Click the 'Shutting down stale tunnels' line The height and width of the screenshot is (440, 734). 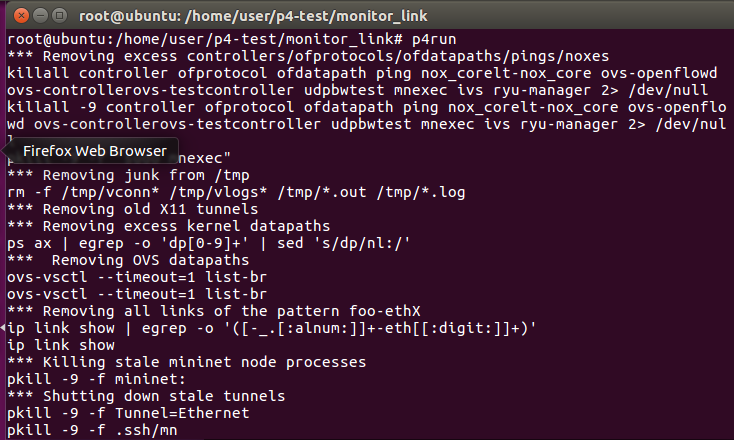[x=146, y=396]
